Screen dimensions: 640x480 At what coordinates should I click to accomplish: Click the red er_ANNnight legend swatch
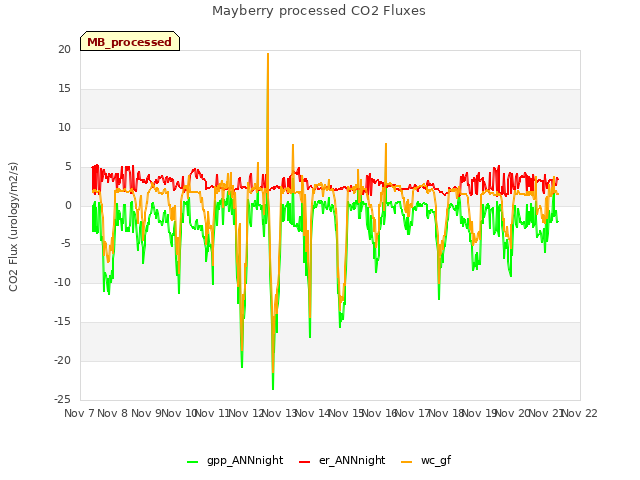(x=304, y=462)
